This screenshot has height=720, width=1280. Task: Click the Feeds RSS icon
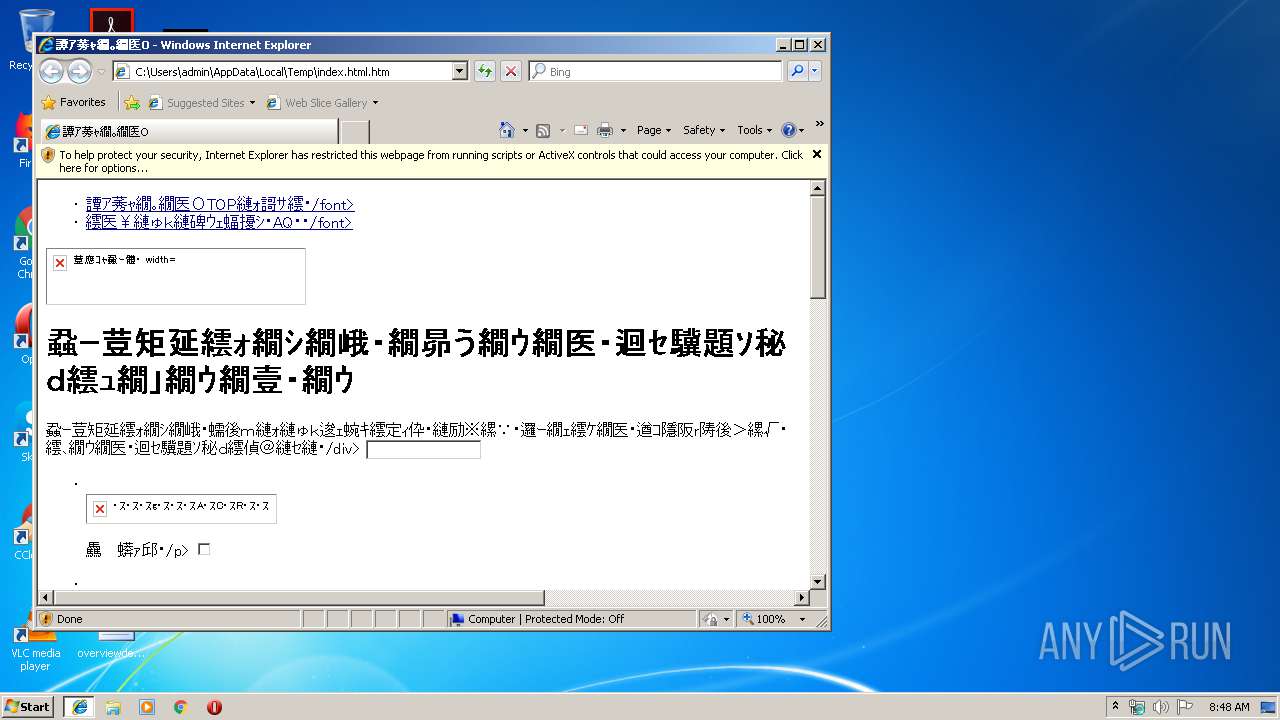click(543, 130)
